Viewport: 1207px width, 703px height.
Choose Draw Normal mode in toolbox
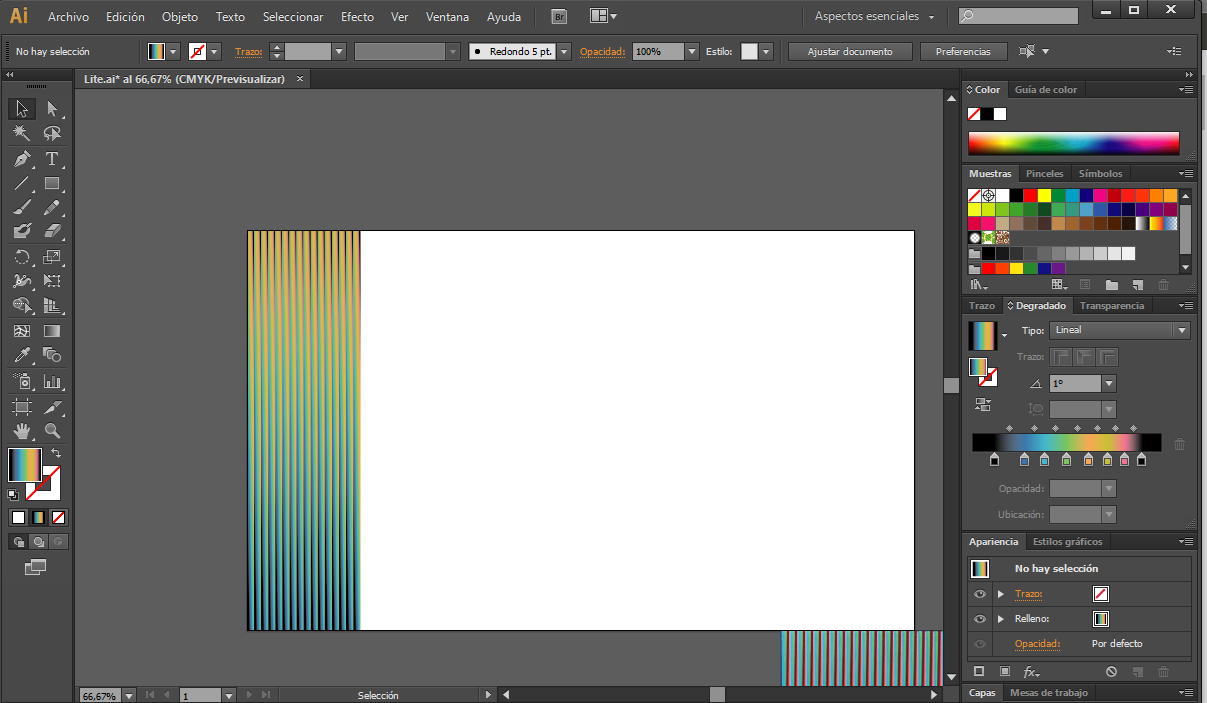[x=18, y=541]
